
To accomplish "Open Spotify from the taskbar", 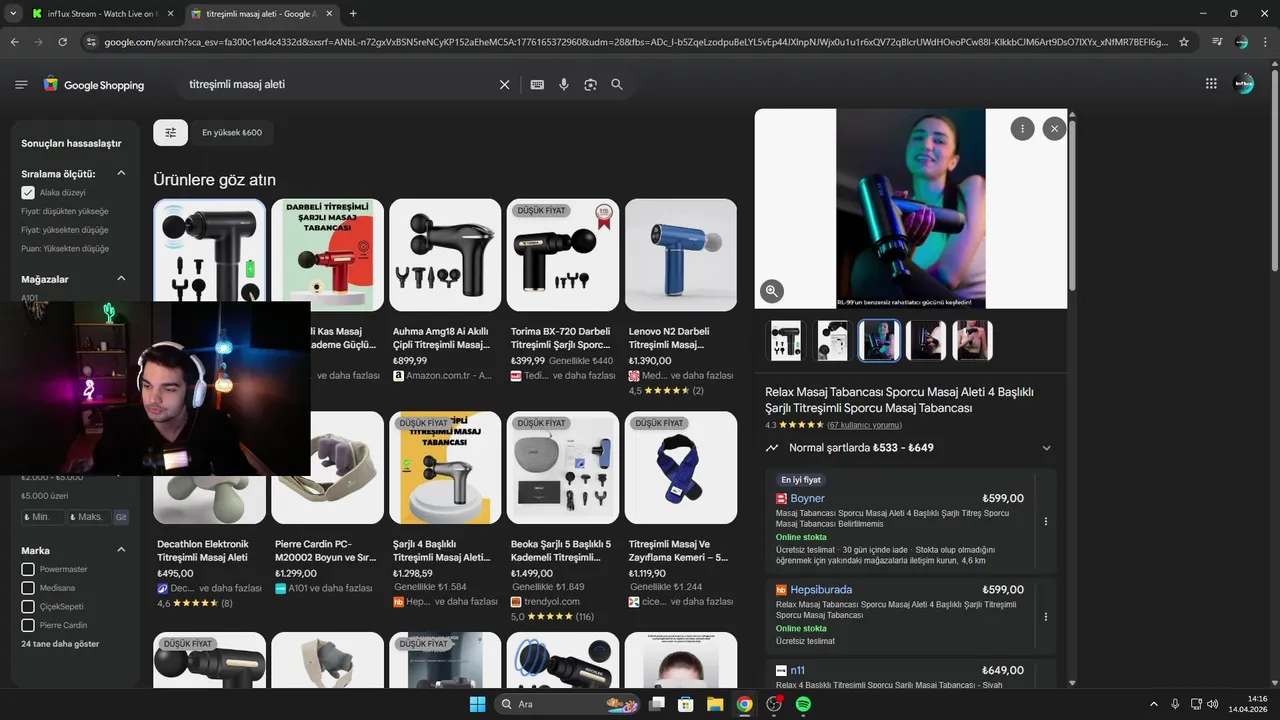I will [x=803, y=704].
